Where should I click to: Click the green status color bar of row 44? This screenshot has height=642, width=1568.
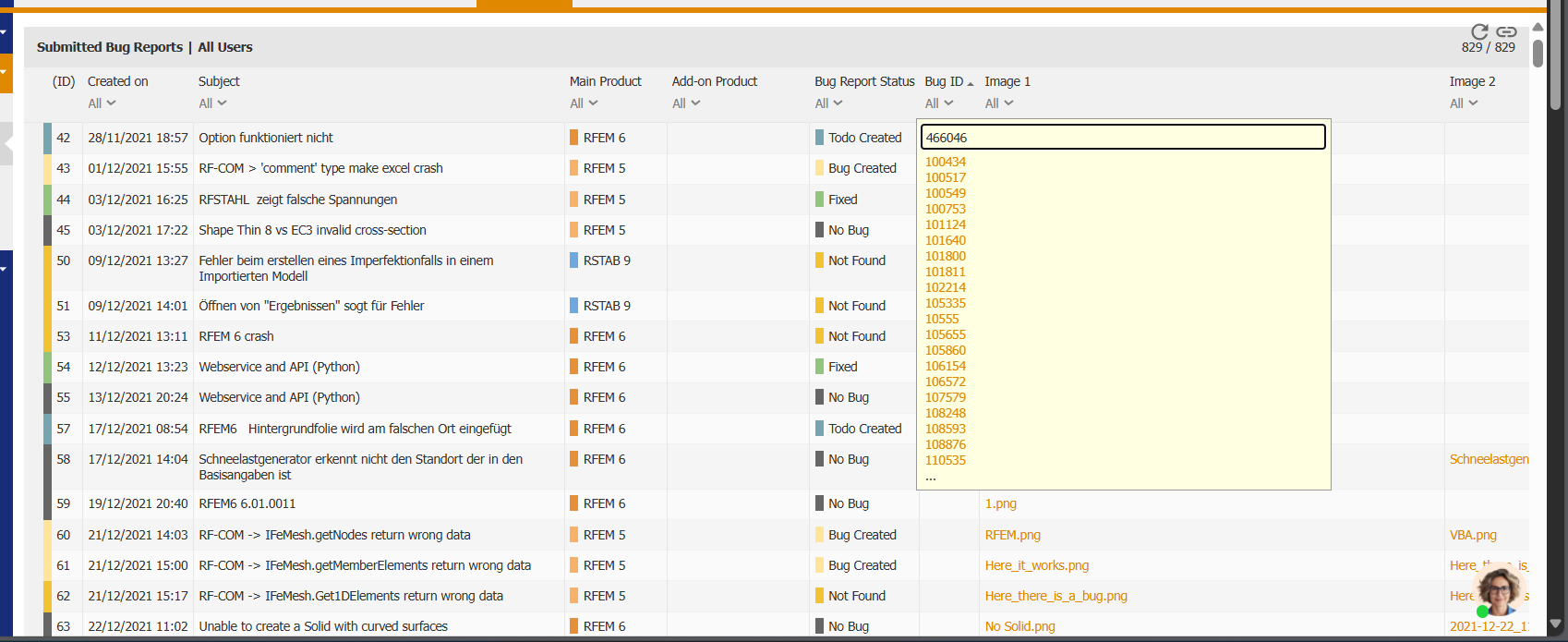pos(48,200)
